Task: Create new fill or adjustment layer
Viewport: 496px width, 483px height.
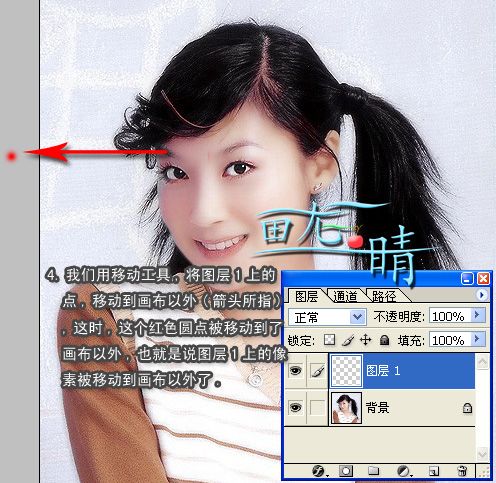Action: click(x=404, y=471)
